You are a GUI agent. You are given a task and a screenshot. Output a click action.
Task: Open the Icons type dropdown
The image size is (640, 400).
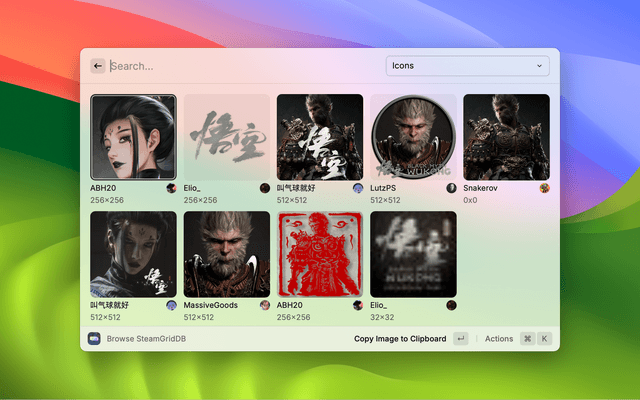467,66
